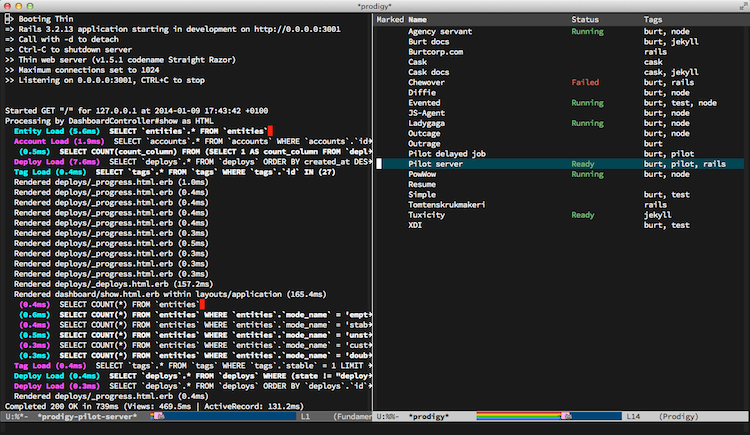Viewport: 750px width, 435px height.
Task: Click the red close window button
Action: (x=8, y=6)
